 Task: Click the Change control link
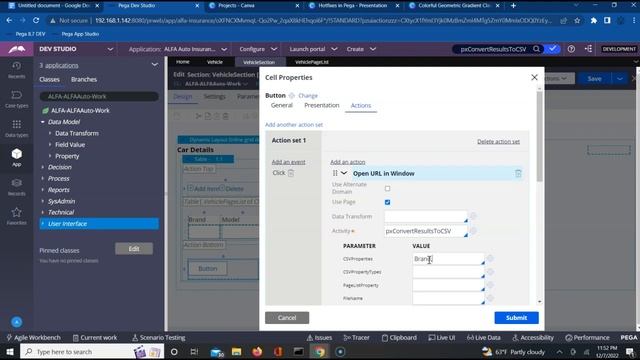coord(308,96)
